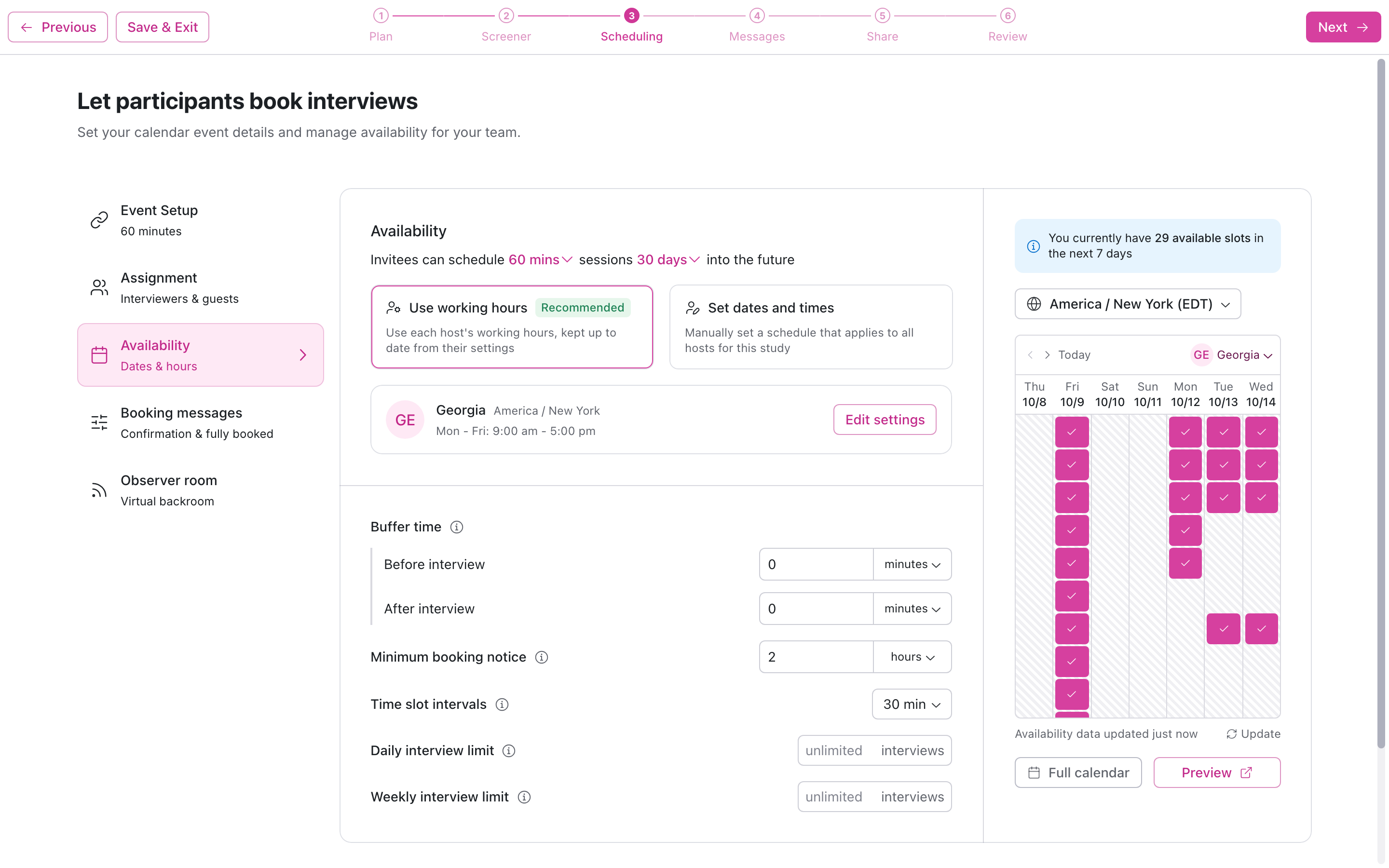Open the America / New York timezone dropdown
The height and width of the screenshot is (868, 1389).
point(1127,304)
